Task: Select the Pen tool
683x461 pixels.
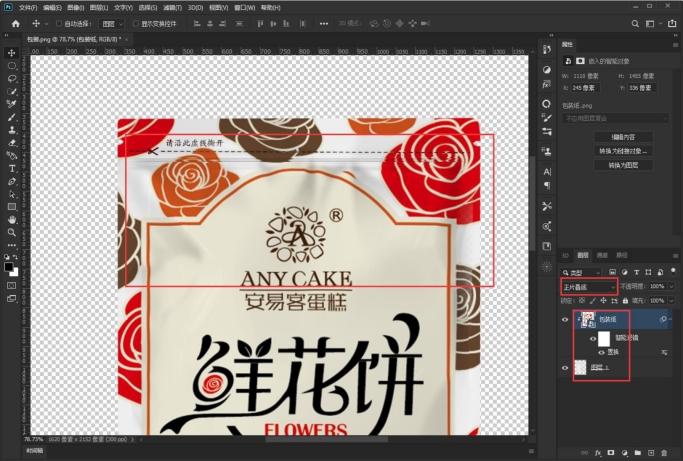Action: tap(12, 181)
